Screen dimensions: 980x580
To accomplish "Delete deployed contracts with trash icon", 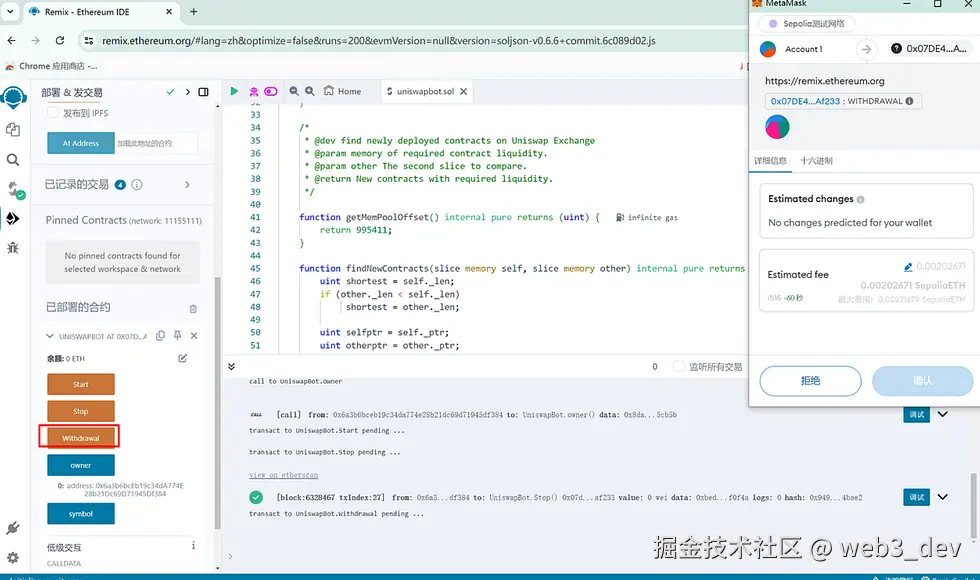I will click(193, 308).
